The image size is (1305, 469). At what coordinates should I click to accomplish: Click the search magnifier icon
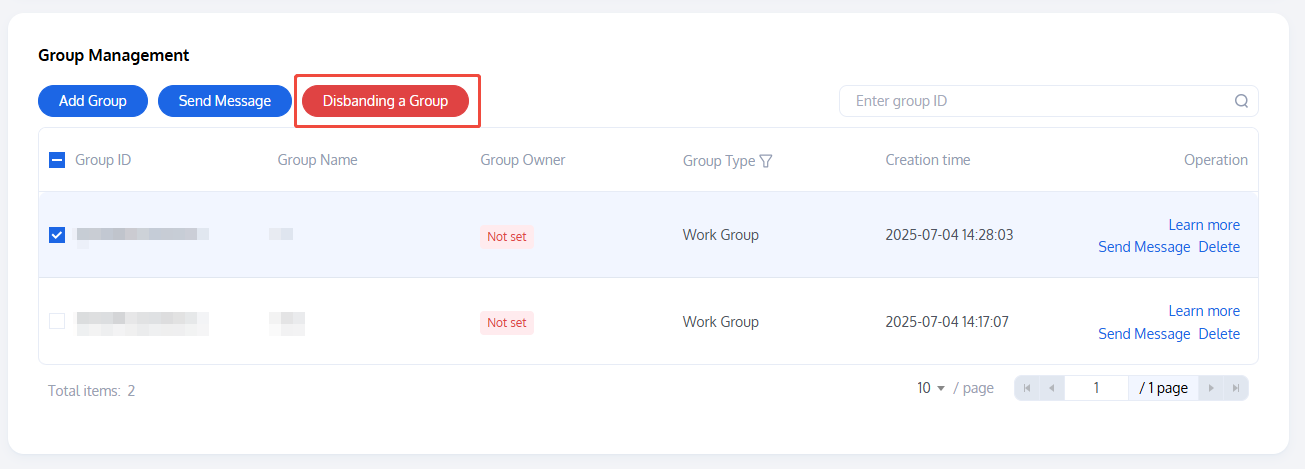1241,101
